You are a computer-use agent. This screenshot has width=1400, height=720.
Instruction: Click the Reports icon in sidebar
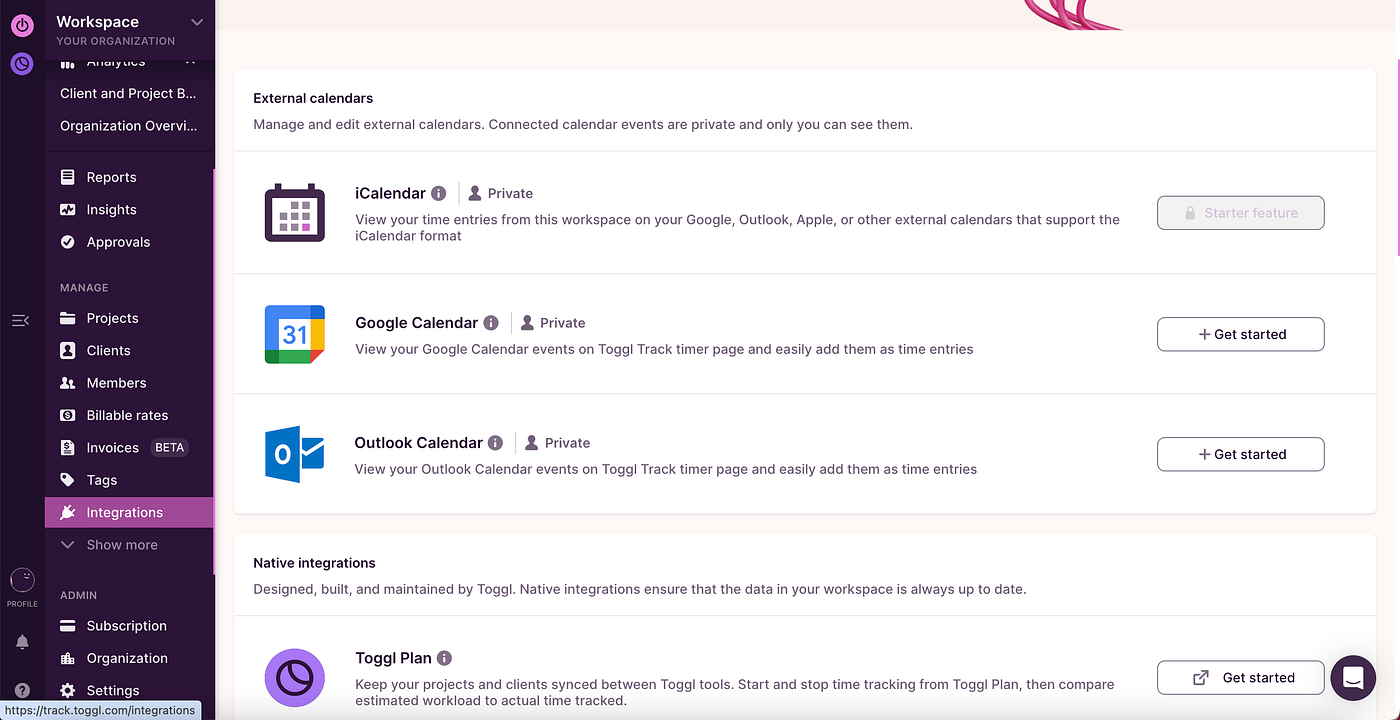[68, 177]
